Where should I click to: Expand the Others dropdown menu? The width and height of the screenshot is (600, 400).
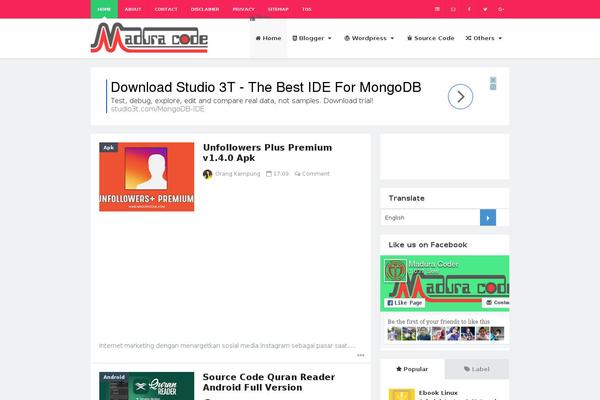tap(484, 38)
